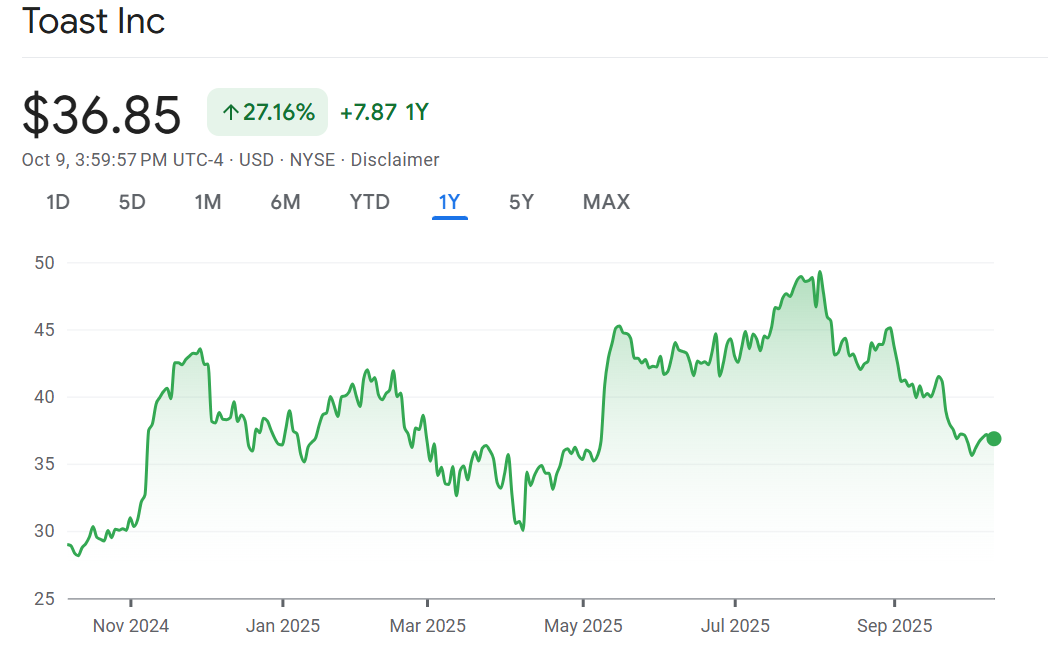
Task: Click the May 2025 axis label
Action: coord(583,626)
